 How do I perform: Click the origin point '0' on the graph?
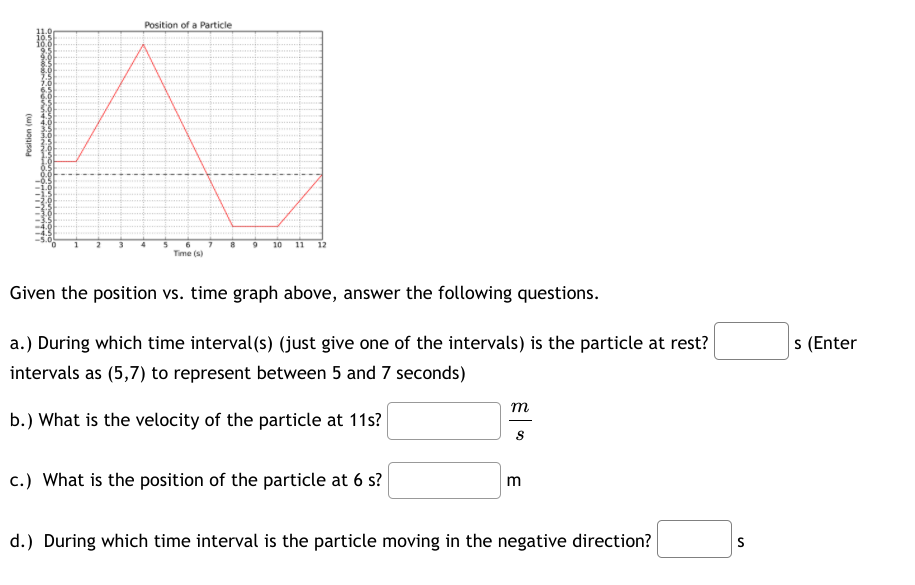[55, 242]
